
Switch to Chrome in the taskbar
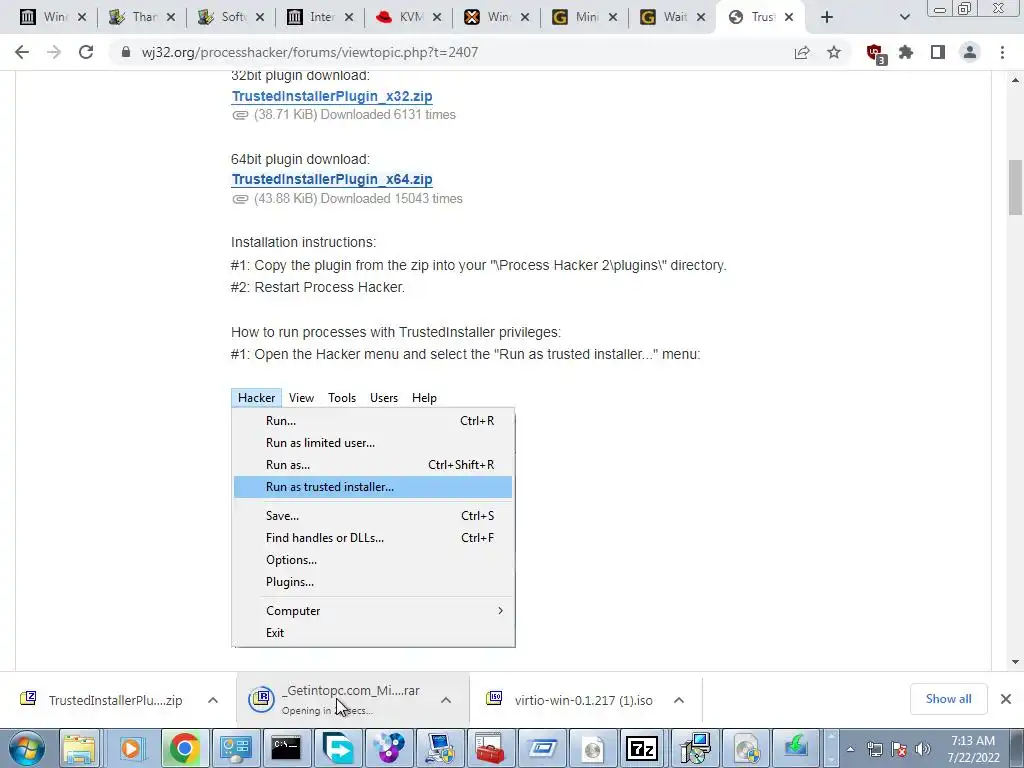pyautogui.click(x=184, y=748)
